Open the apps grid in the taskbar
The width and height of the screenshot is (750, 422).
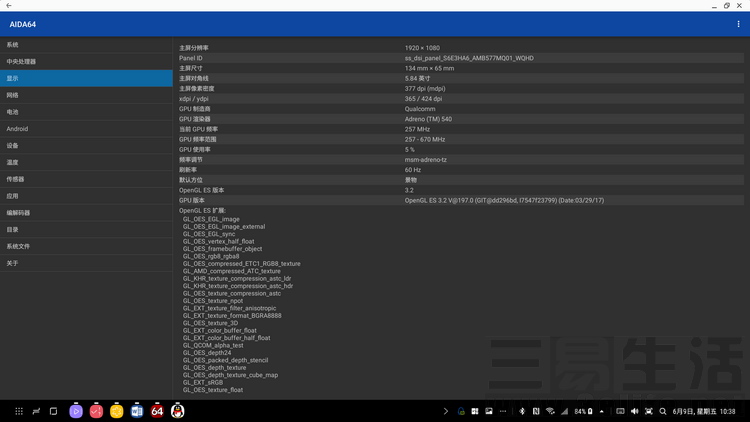[x=18, y=411]
